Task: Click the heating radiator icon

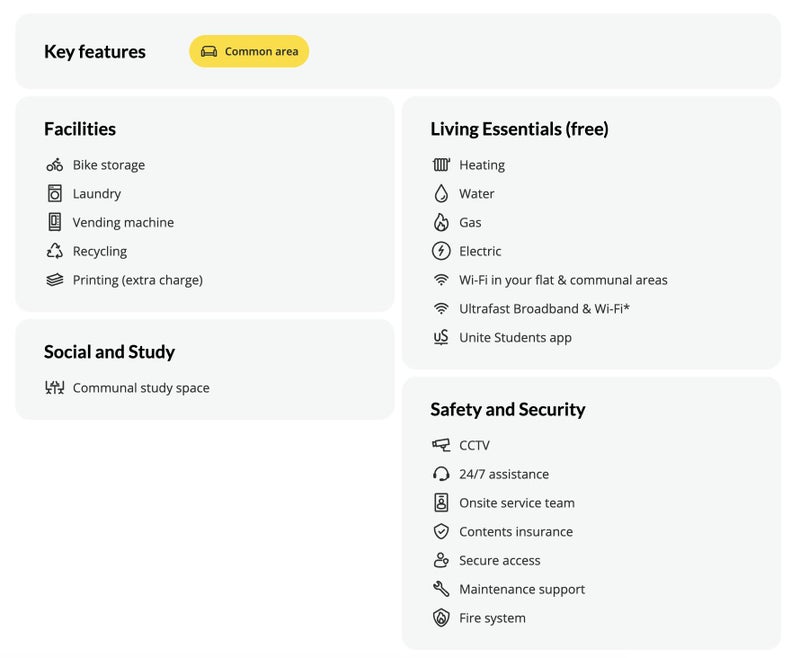Action: coord(441,165)
